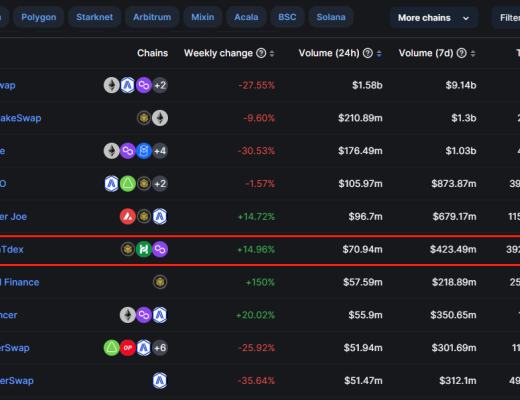The image size is (520, 400).
Task: Filter by the Starknet chain chip
Action: tap(94, 17)
